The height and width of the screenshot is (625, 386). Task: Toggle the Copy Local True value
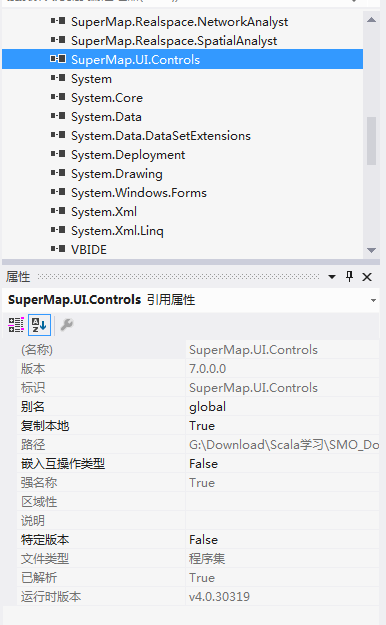click(282, 426)
